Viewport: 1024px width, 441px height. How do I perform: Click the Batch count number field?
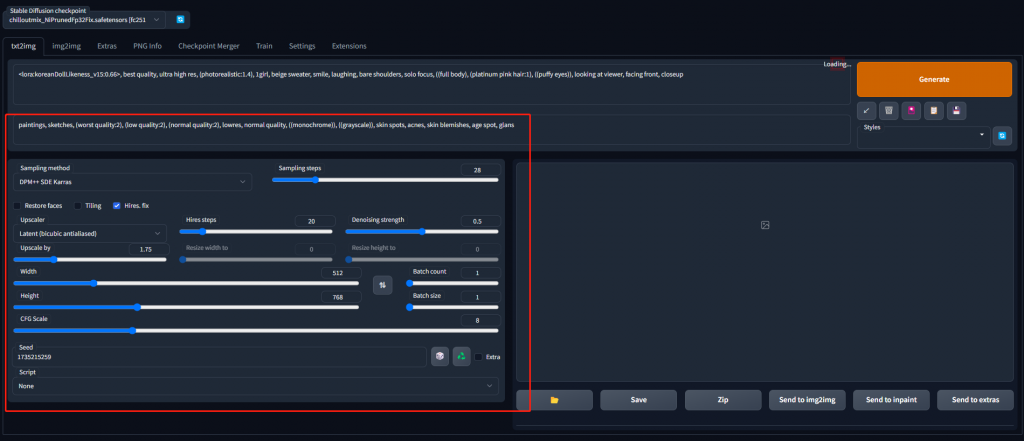click(x=481, y=273)
